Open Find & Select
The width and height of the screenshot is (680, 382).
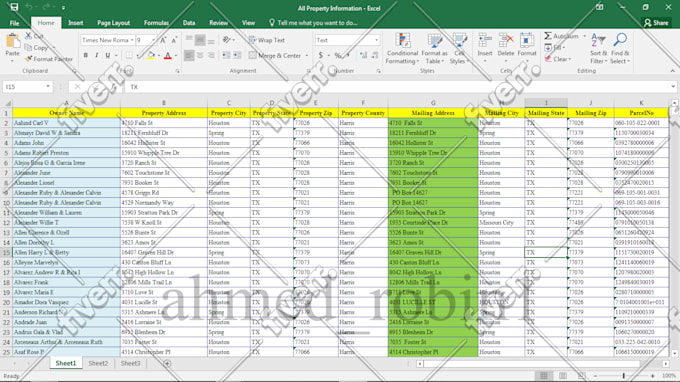pyautogui.click(x=620, y=49)
